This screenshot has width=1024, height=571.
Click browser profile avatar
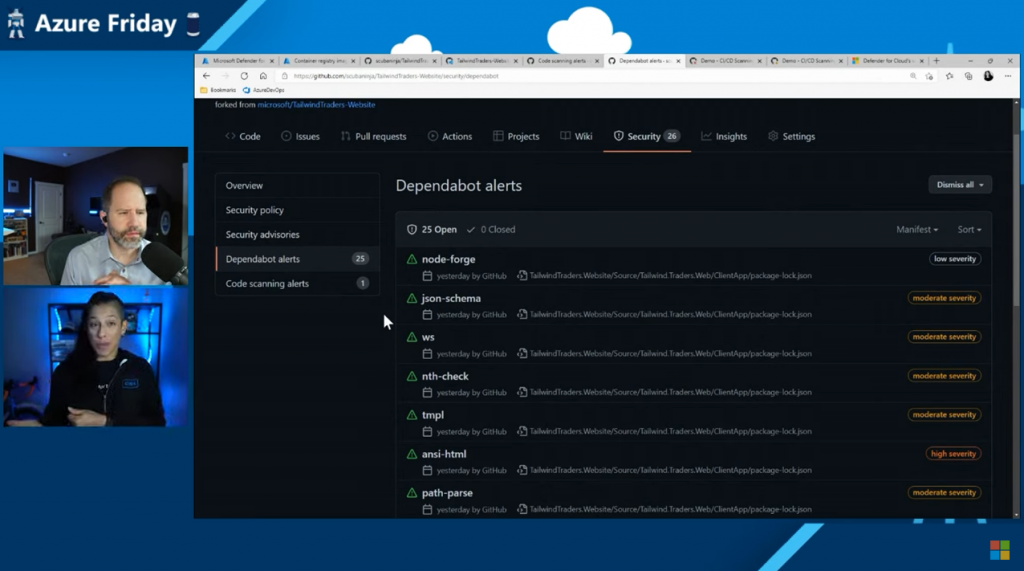[x=988, y=76]
